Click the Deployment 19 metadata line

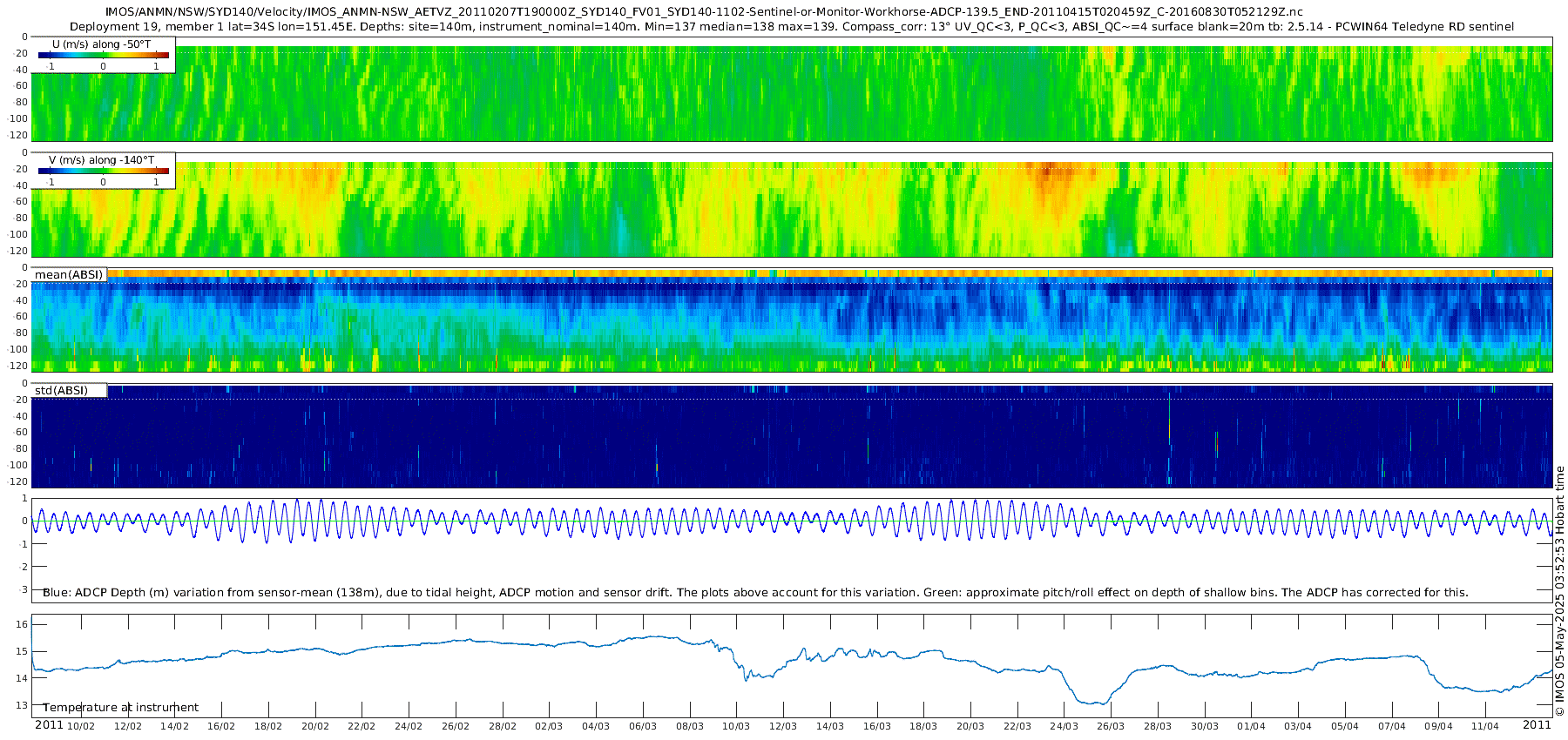tap(791, 27)
